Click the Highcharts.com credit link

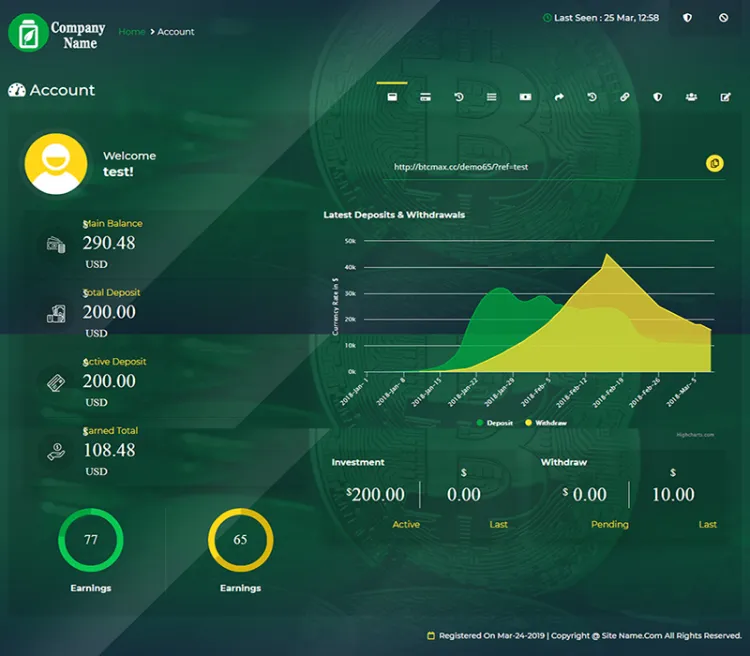click(x=695, y=435)
